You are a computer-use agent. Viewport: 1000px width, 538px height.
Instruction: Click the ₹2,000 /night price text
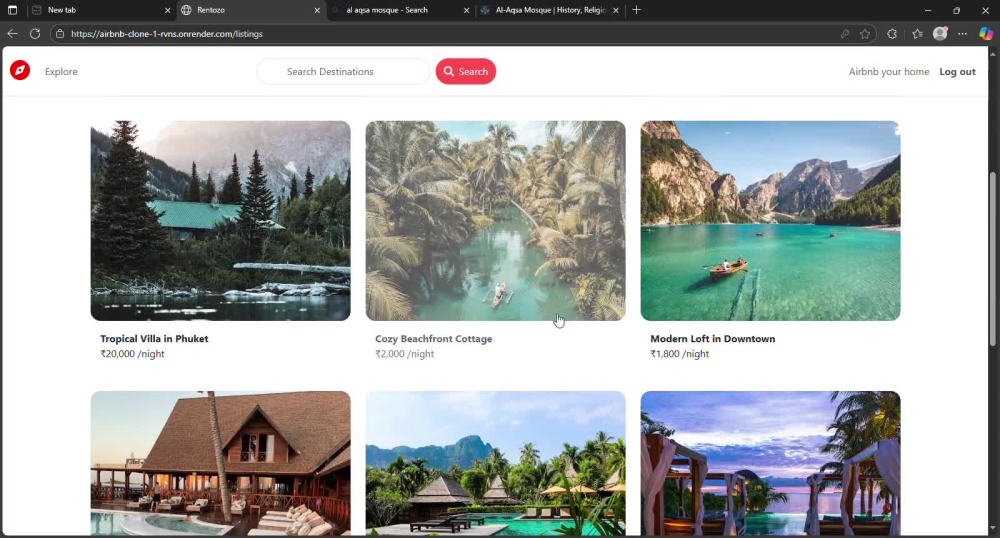tap(404, 354)
